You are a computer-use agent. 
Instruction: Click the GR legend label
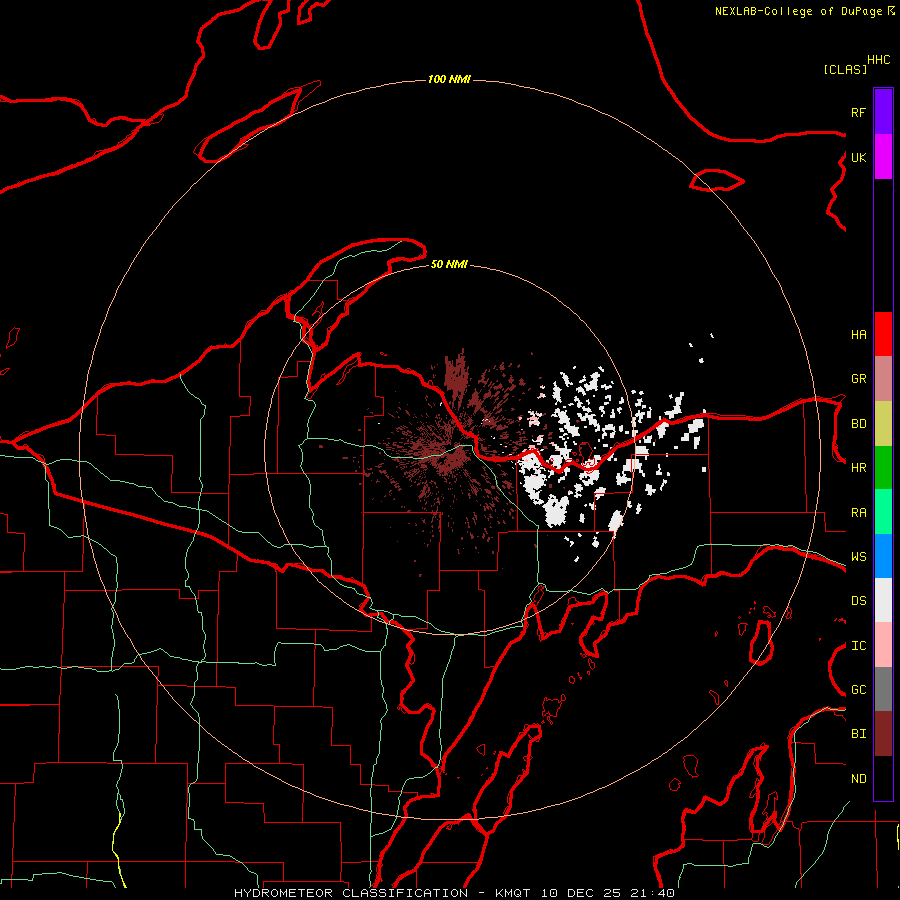(x=858, y=379)
